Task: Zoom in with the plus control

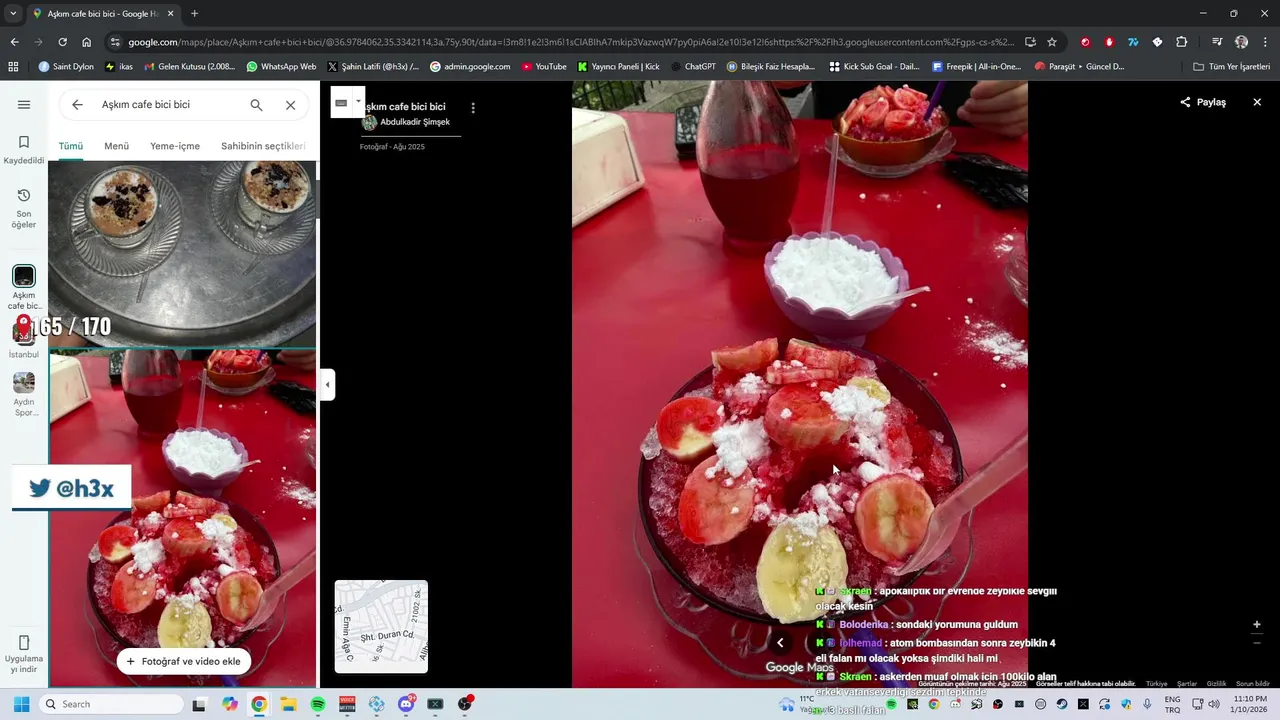Action: tap(1257, 625)
